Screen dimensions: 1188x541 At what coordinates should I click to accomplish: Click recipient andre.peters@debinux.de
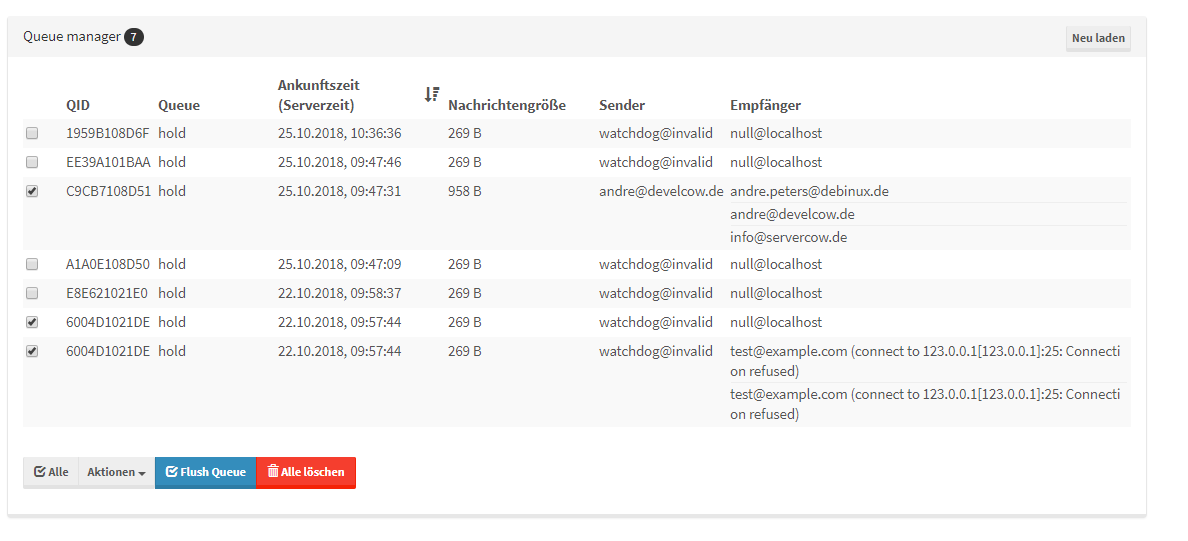point(809,192)
